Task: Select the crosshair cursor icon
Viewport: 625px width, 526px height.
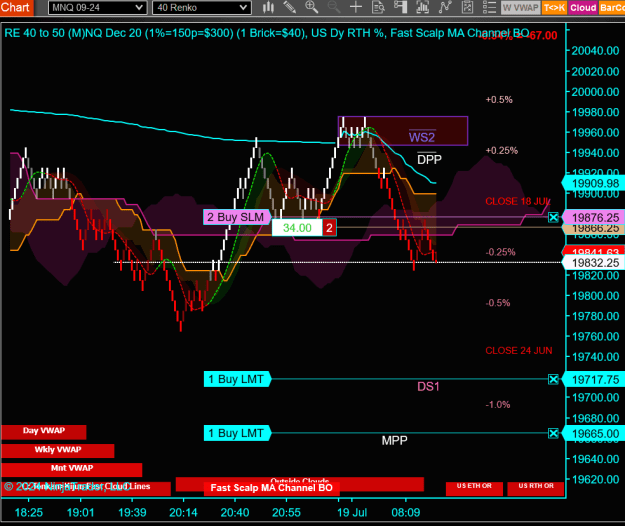Action: (356, 7)
